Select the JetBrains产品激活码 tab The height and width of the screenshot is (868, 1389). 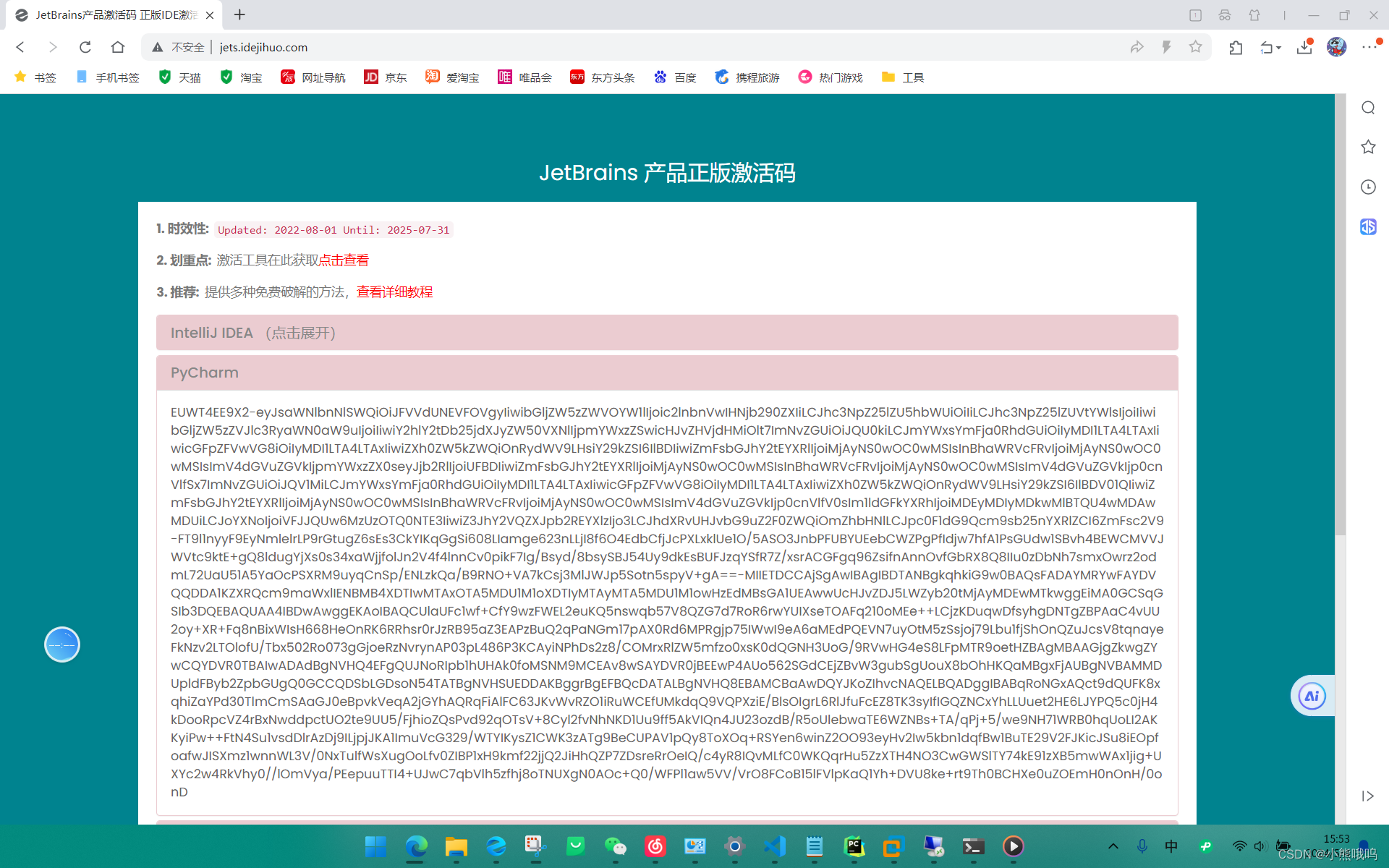(114, 15)
